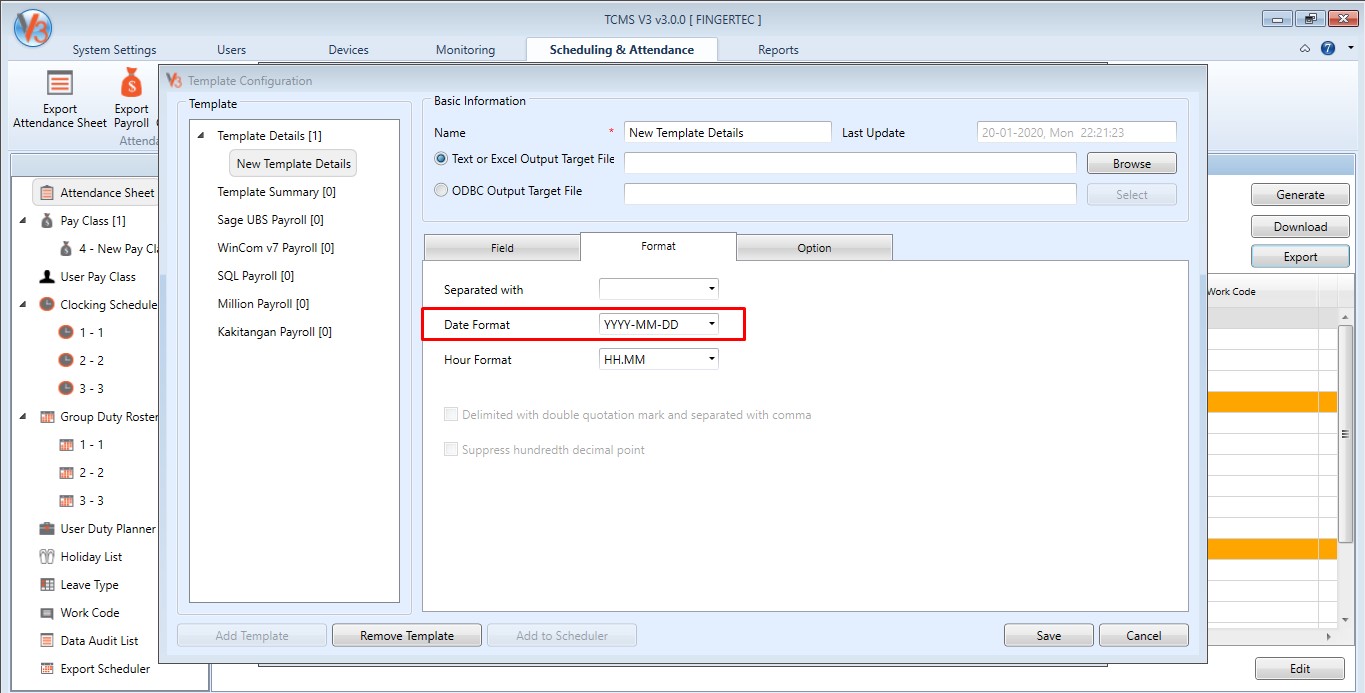The height and width of the screenshot is (693, 1365).
Task: Collapse the Template Details tree node
Action: pos(201,136)
